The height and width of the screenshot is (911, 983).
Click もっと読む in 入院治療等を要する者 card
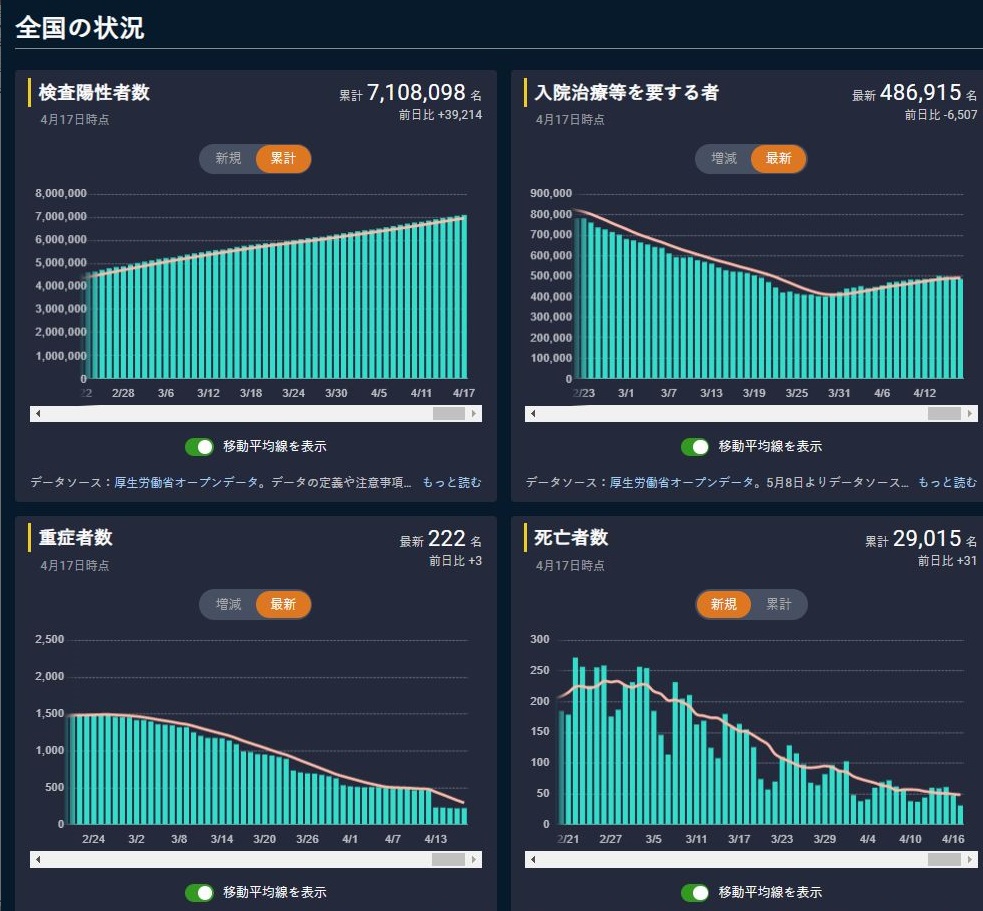coord(946,483)
